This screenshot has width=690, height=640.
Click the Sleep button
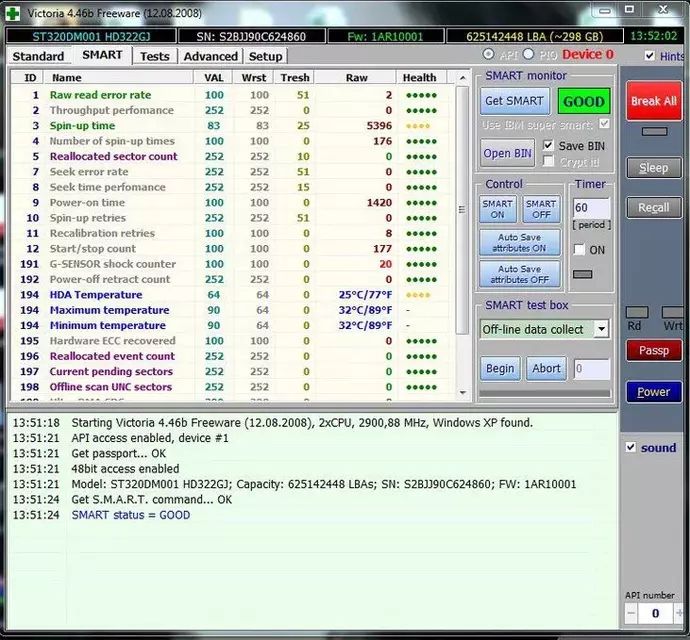[x=653, y=168]
